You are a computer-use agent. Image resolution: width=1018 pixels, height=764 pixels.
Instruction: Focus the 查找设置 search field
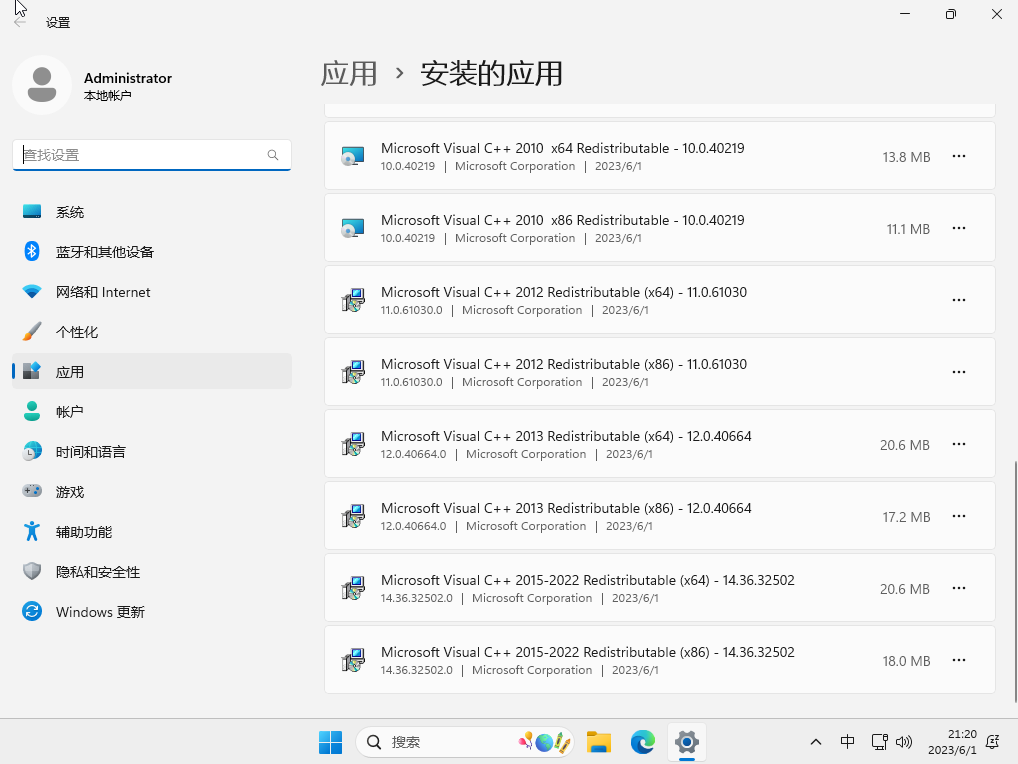point(152,155)
